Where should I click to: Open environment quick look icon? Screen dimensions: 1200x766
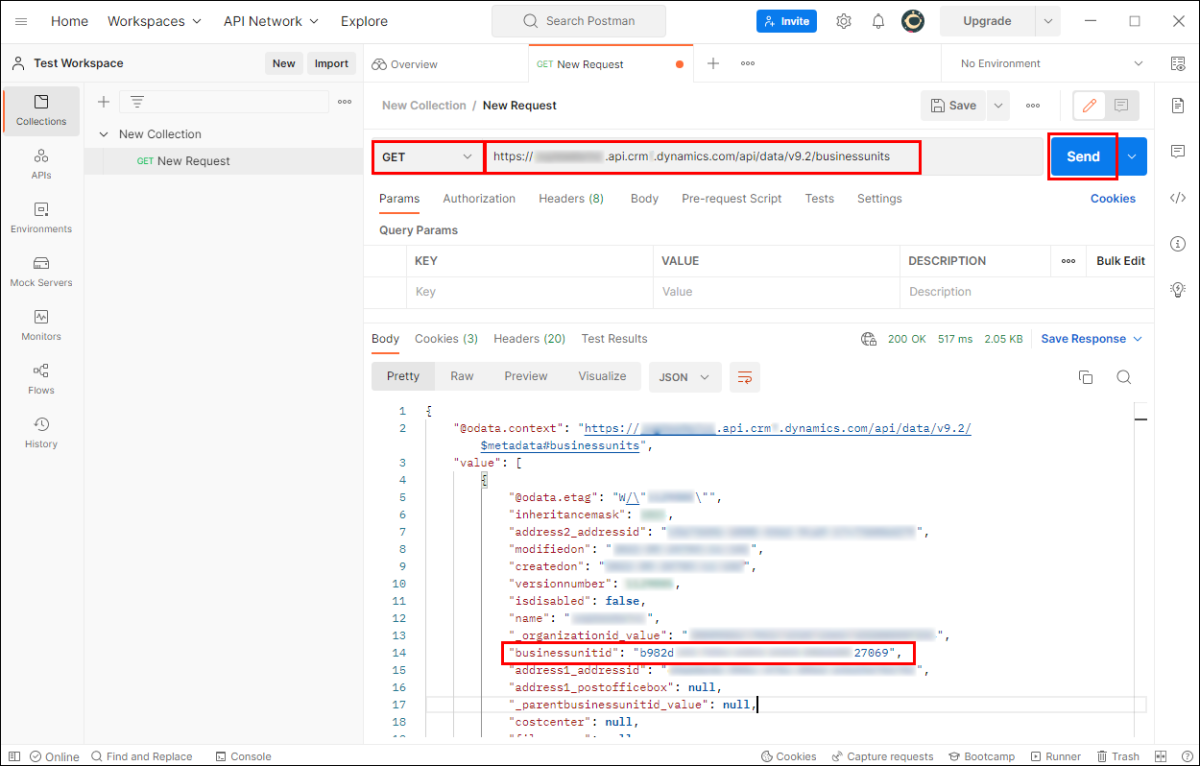click(1178, 63)
